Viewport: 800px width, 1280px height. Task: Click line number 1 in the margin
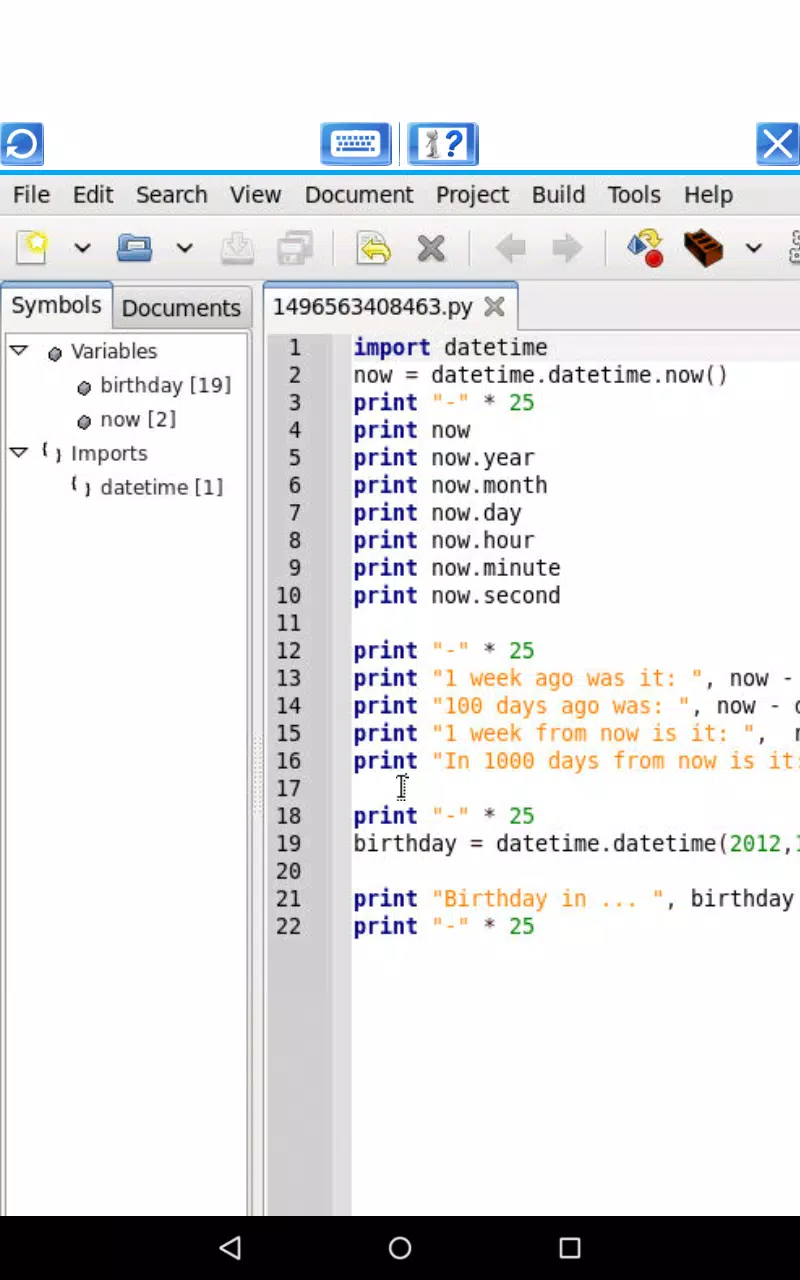294,348
